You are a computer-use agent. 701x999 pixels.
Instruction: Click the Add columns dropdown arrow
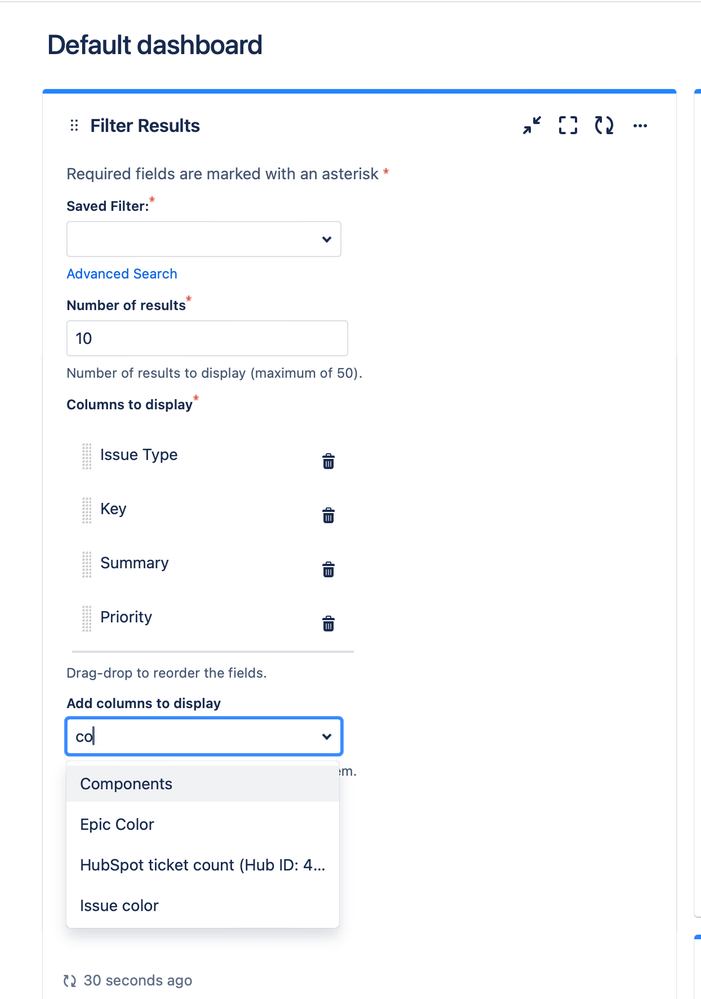click(x=326, y=737)
